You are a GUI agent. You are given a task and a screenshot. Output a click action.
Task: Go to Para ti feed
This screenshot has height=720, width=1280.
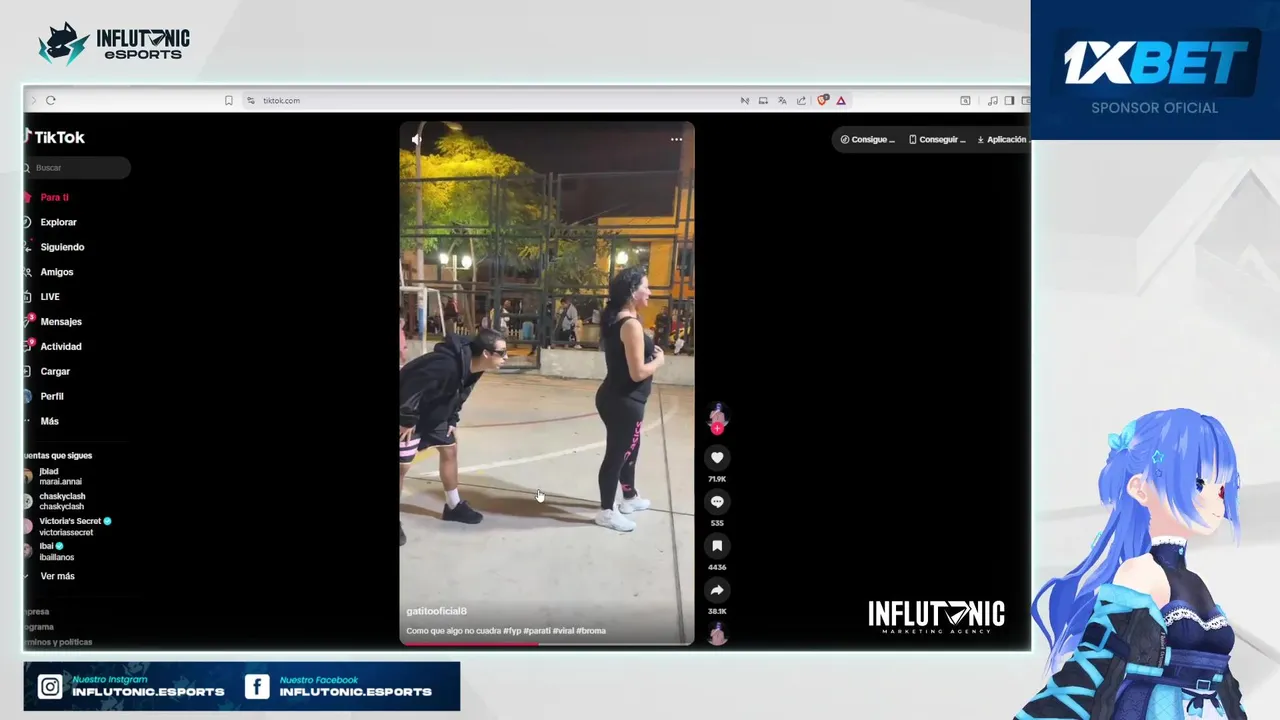[54, 197]
